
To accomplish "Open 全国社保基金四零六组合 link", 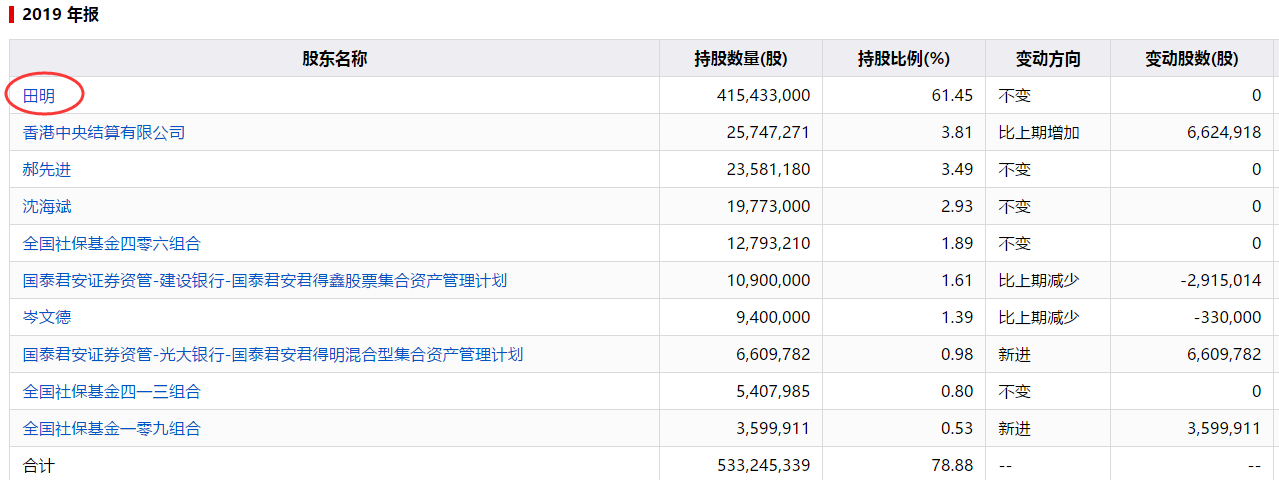I will 112,243.
